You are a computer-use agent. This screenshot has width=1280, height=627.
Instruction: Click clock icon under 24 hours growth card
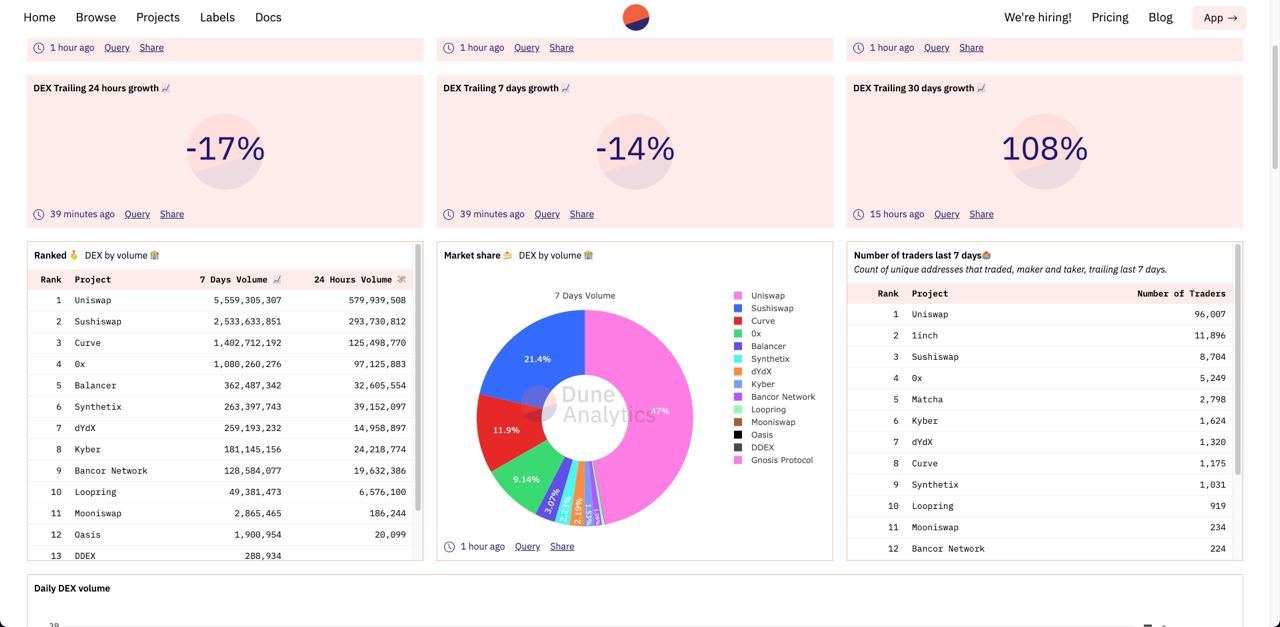[39, 214]
